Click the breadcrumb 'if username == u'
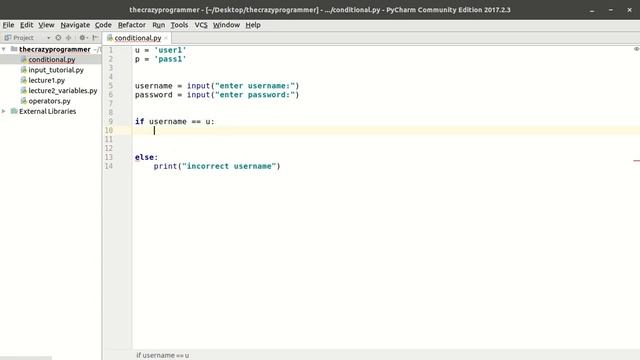Screen dimensions: 640x360 point(162,355)
